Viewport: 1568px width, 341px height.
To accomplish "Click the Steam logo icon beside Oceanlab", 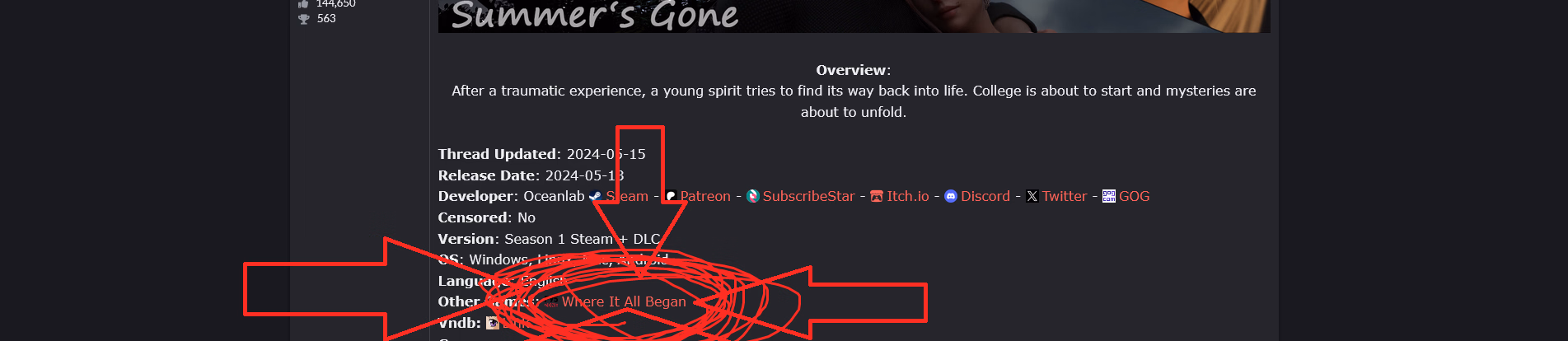I will [595, 196].
